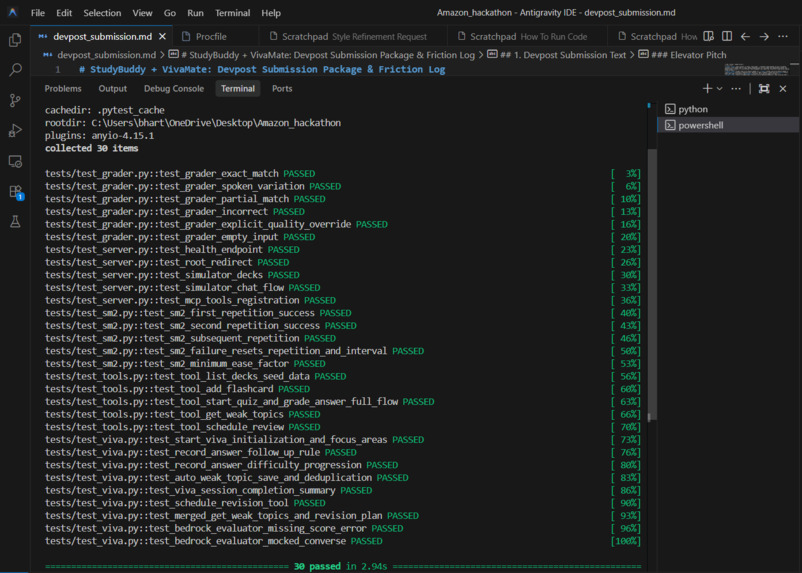802x573 pixels.
Task: Open the Go menu
Action: [x=170, y=13]
